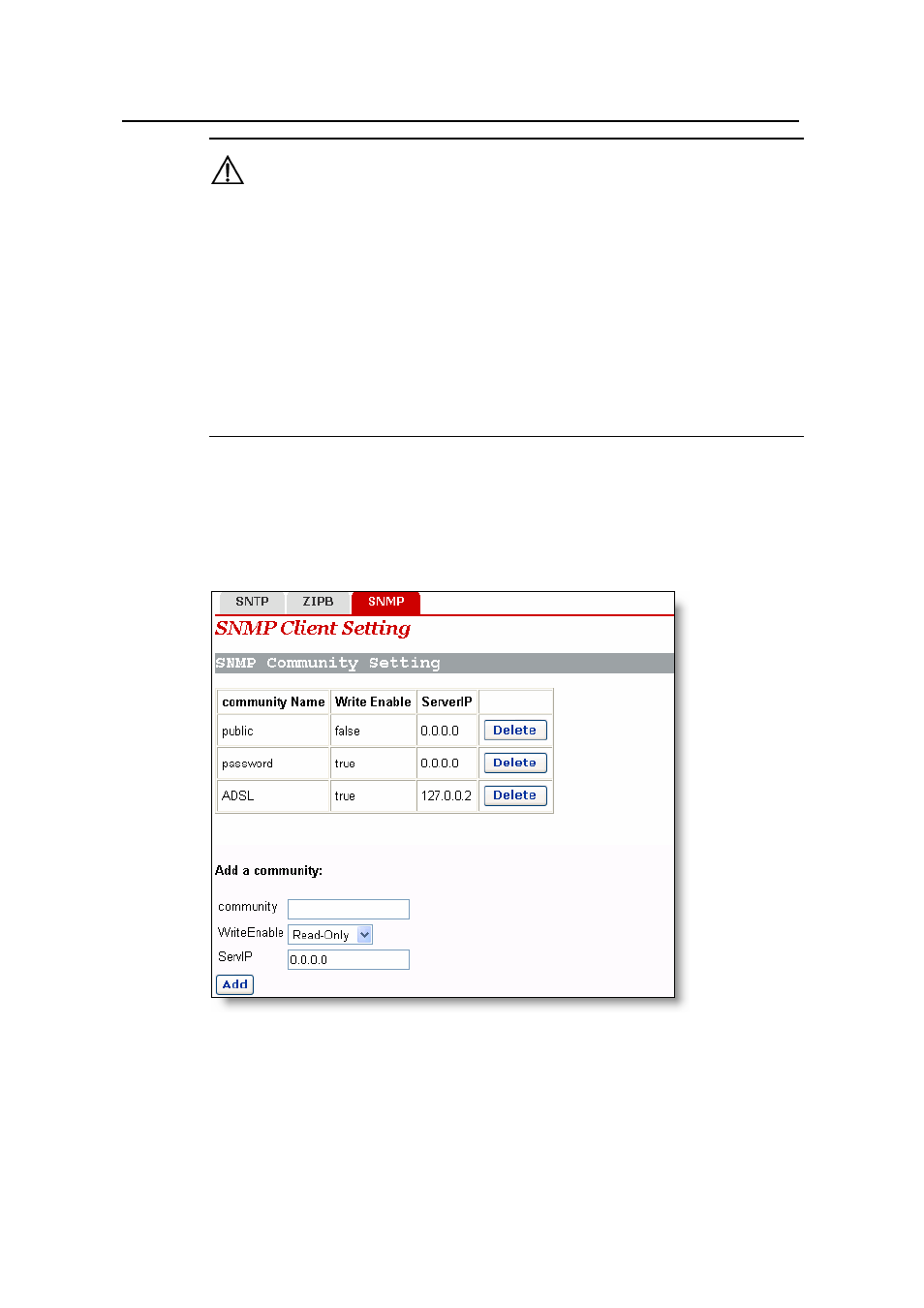Delete the ADSL community entry

point(515,795)
